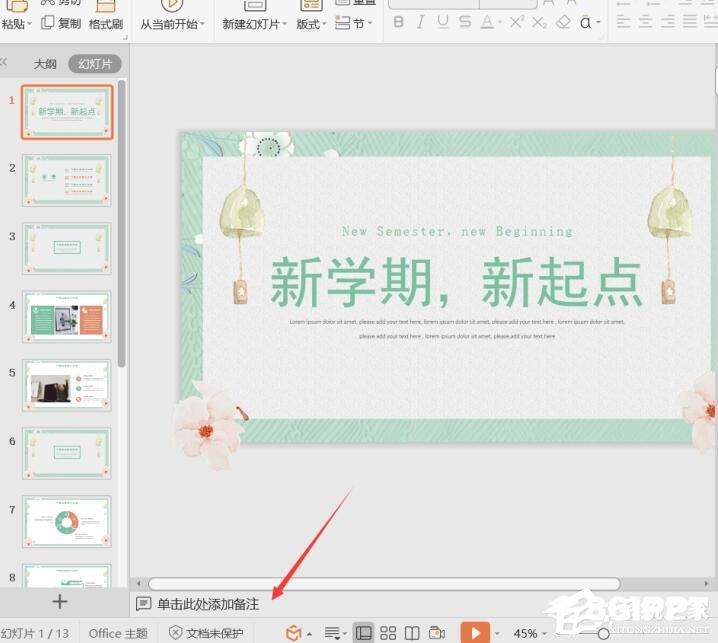
Task: Click the 文档未保护 shield icon
Action: tap(175, 633)
